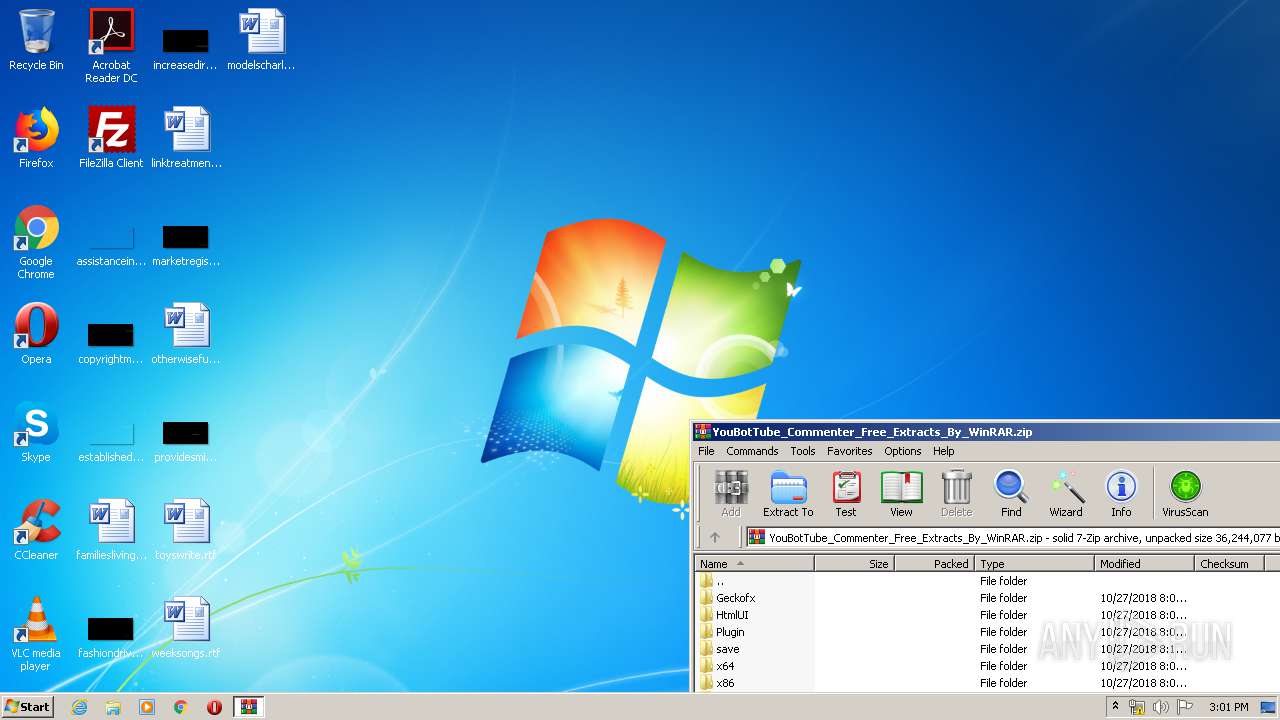Click the archive path address field

(x=1013, y=537)
